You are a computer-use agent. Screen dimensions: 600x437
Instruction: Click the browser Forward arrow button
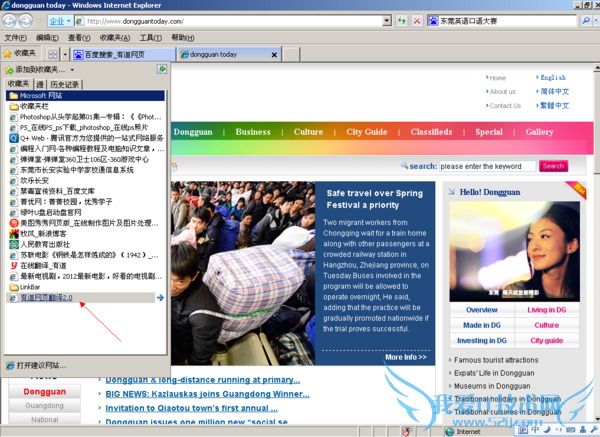[x=26, y=21]
